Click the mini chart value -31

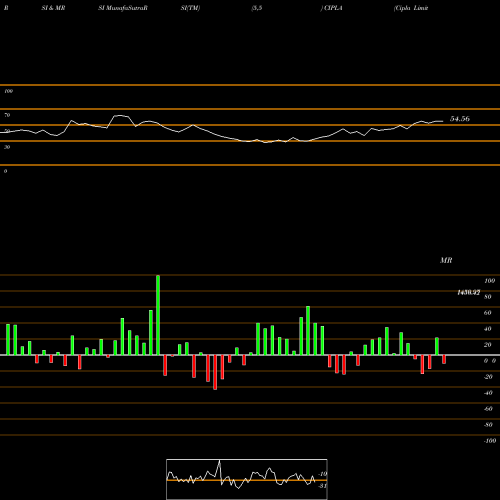tap(322, 486)
